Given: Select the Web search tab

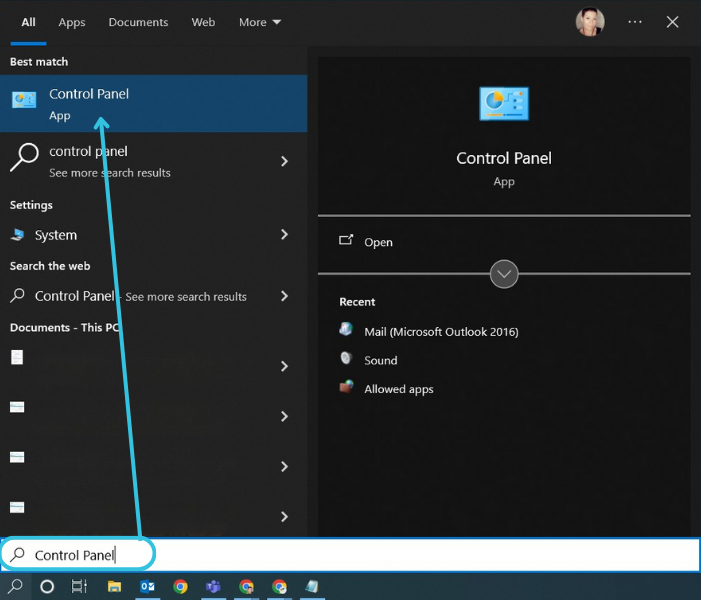Looking at the screenshot, I should 203,22.
